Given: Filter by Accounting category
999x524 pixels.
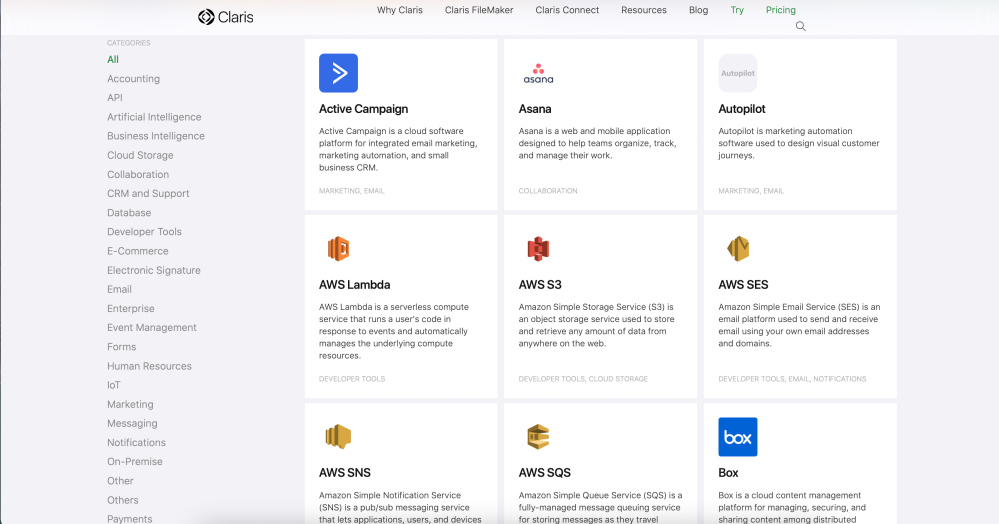Looking at the screenshot, I should [133, 79].
